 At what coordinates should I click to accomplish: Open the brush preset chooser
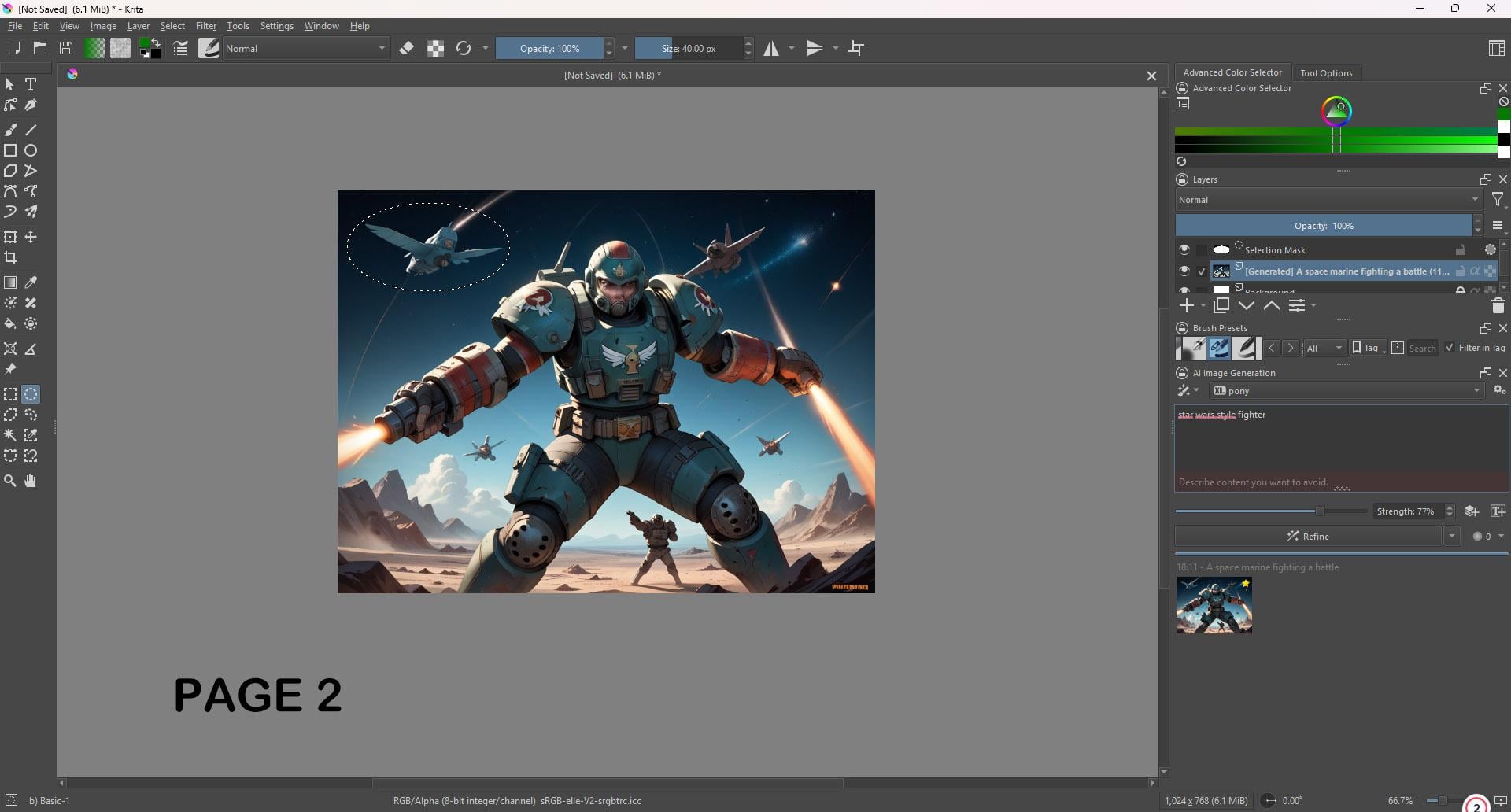tap(209, 48)
